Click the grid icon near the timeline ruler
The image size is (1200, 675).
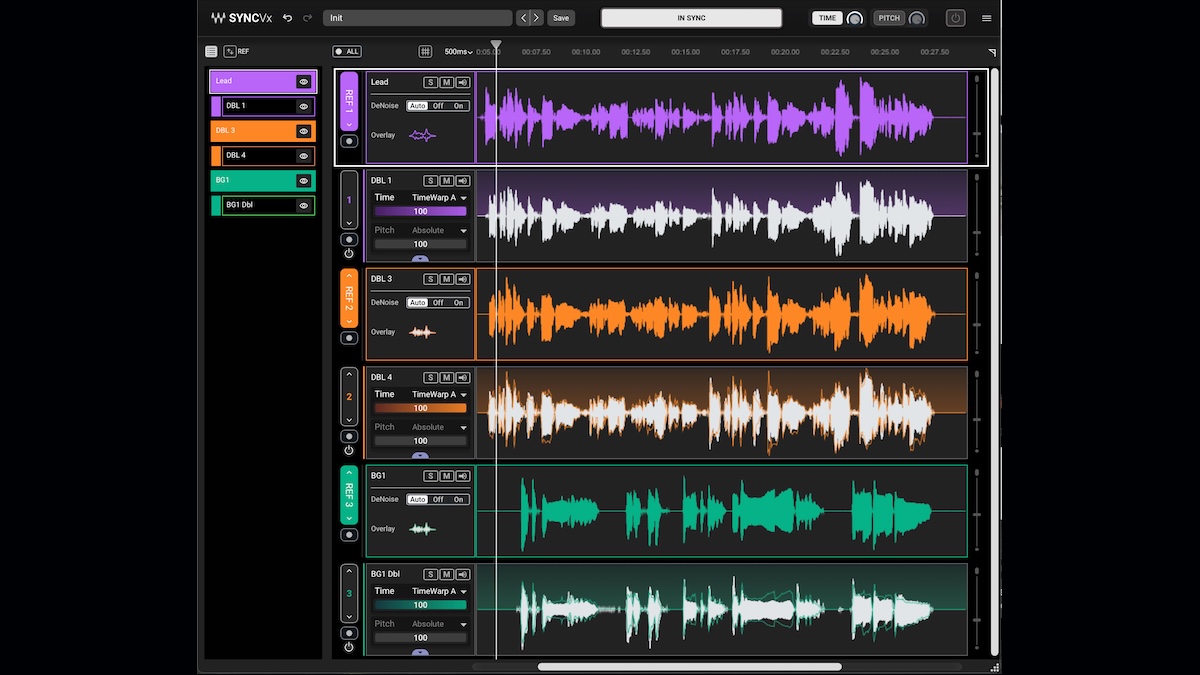click(x=425, y=51)
